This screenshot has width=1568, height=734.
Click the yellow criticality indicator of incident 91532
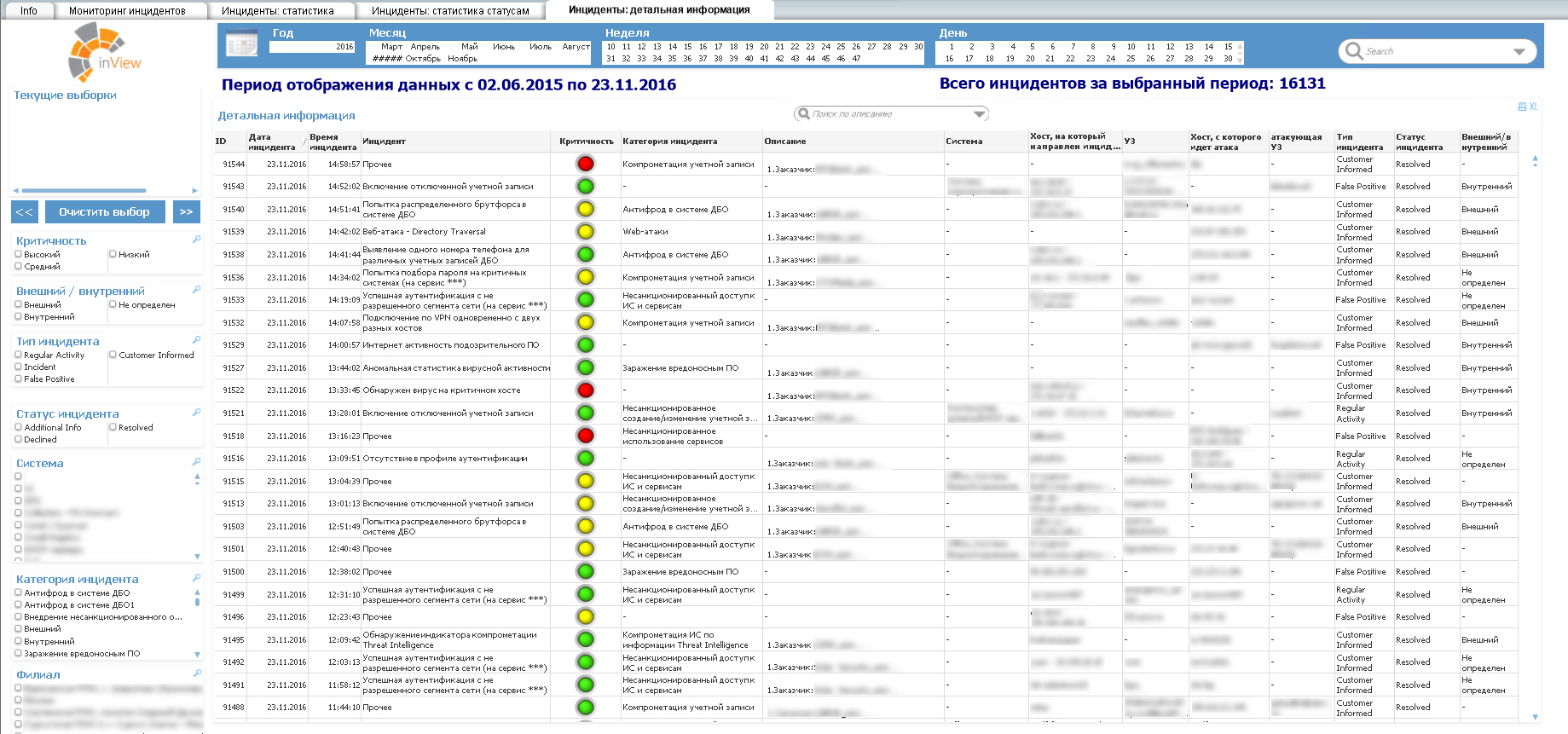pos(585,322)
